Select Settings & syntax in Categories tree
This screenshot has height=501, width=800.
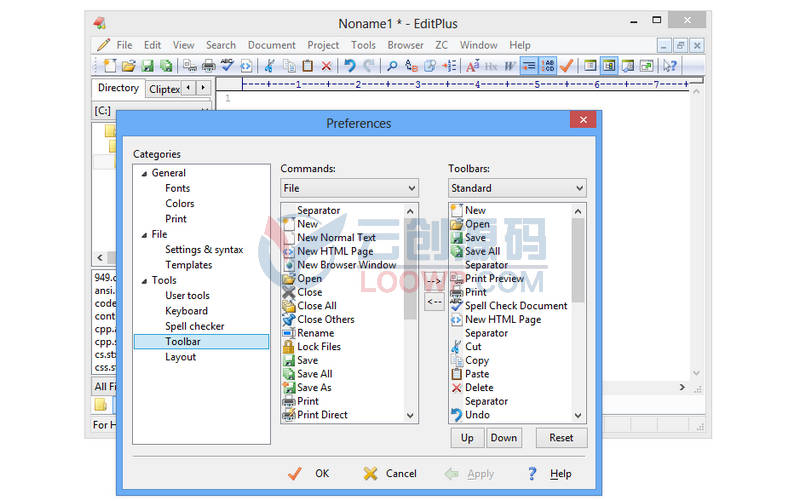point(204,249)
